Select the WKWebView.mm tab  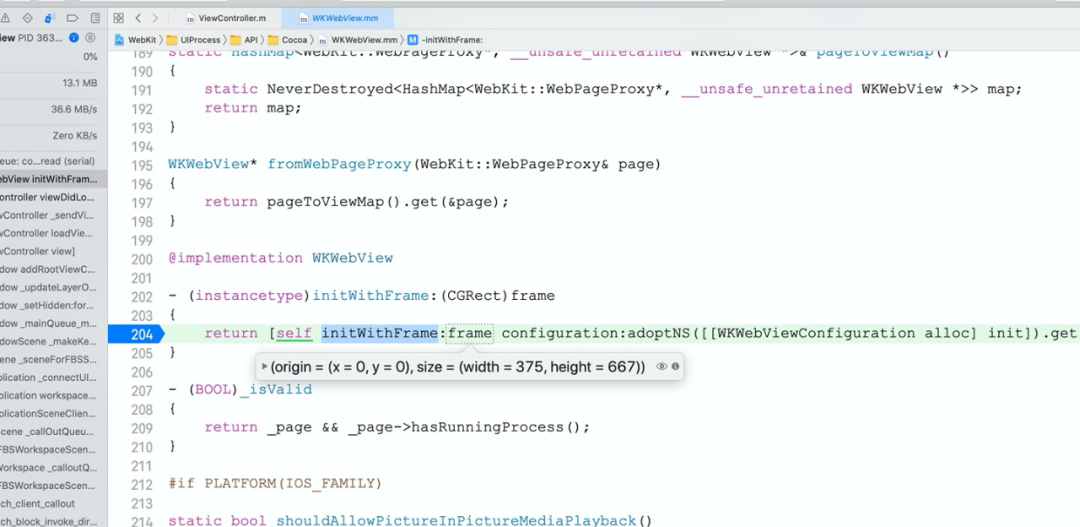(339, 18)
